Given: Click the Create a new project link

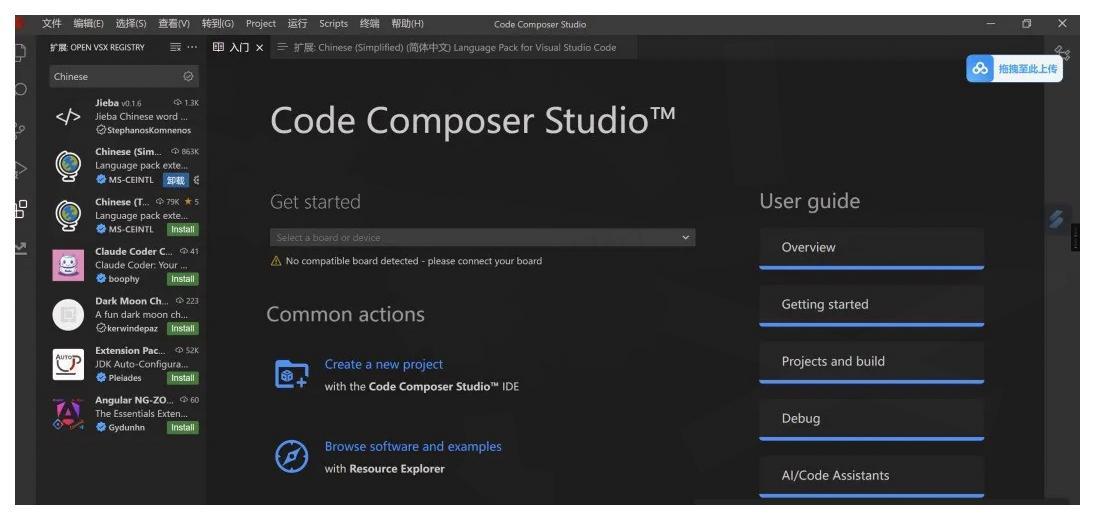Looking at the screenshot, I should [x=383, y=364].
